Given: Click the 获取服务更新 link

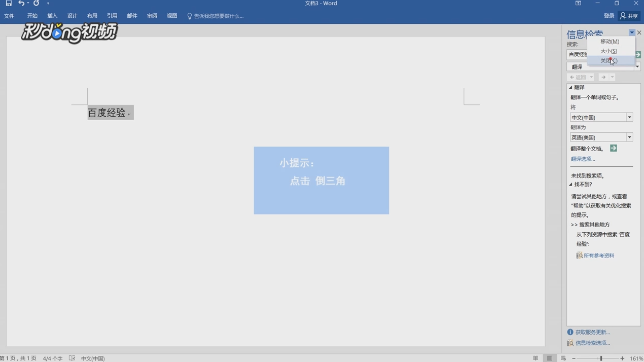Looking at the screenshot, I should point(592,332).
